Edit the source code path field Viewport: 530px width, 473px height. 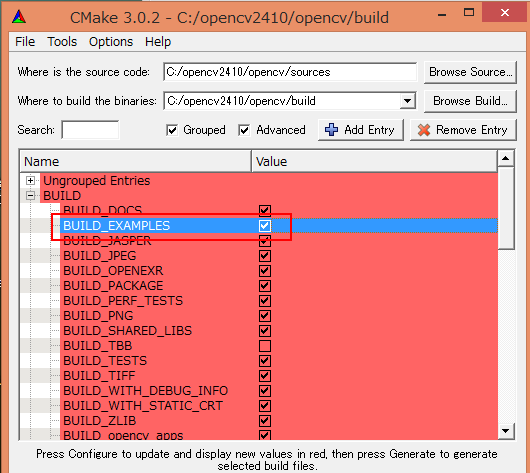(290, 72)
